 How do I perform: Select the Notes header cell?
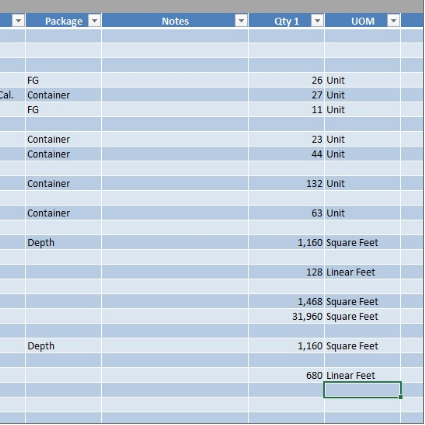[175, 21]
